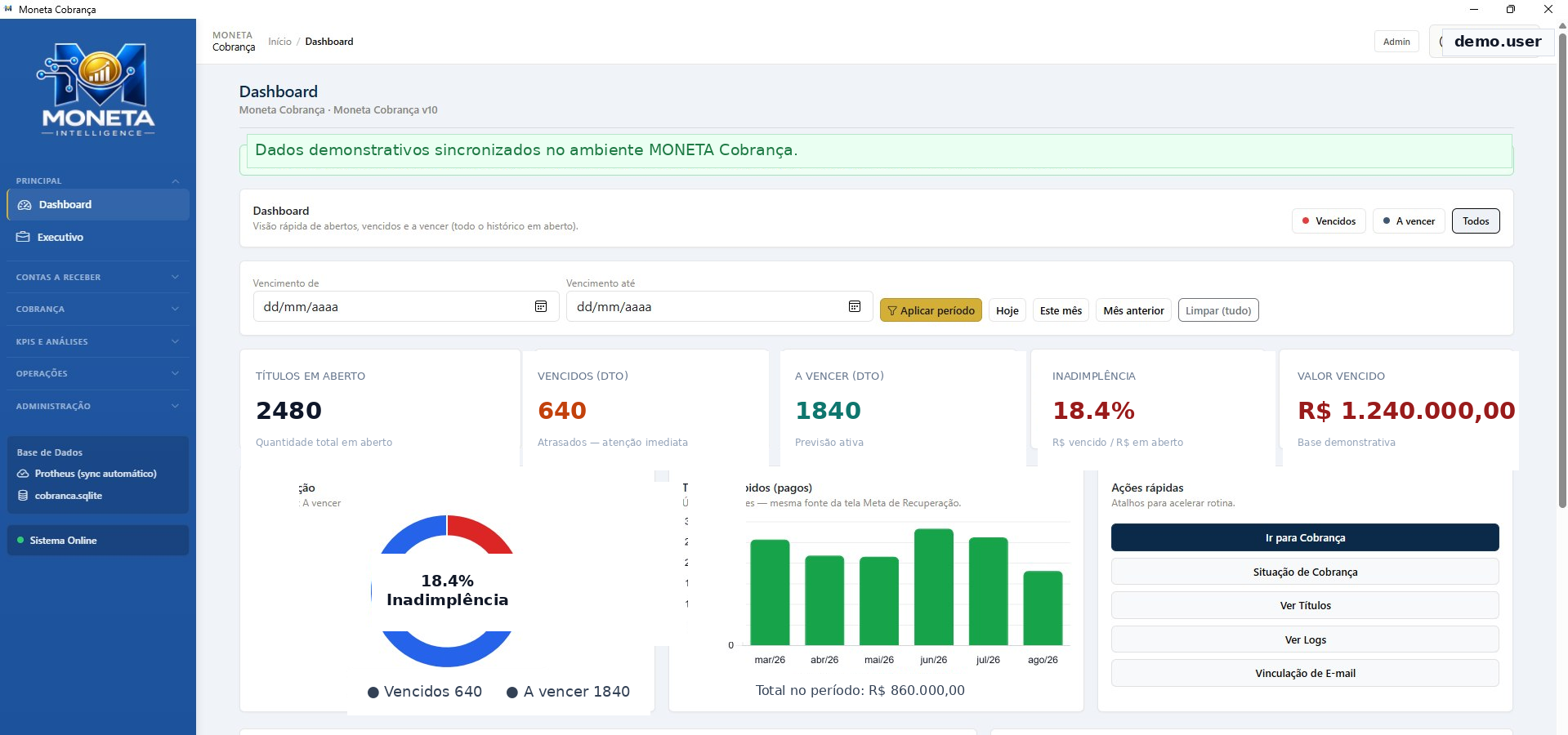Click the Hoje quick filter
The image size is (1568, 735).
coord(1007,310)
